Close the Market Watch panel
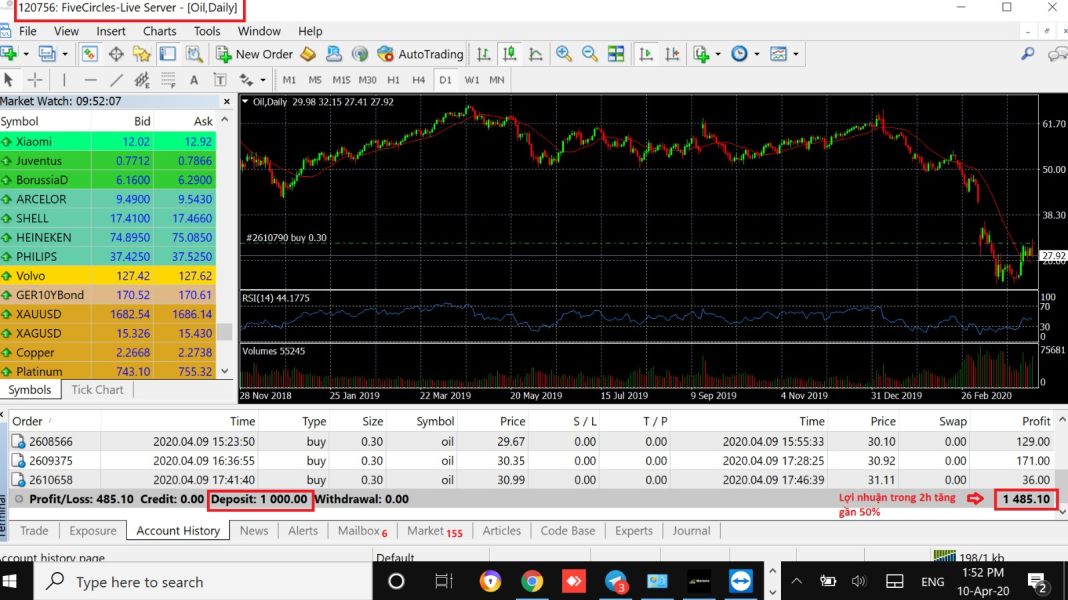Image resolution: width=1068 pixels, height=600 pixels. coord(227,101)
